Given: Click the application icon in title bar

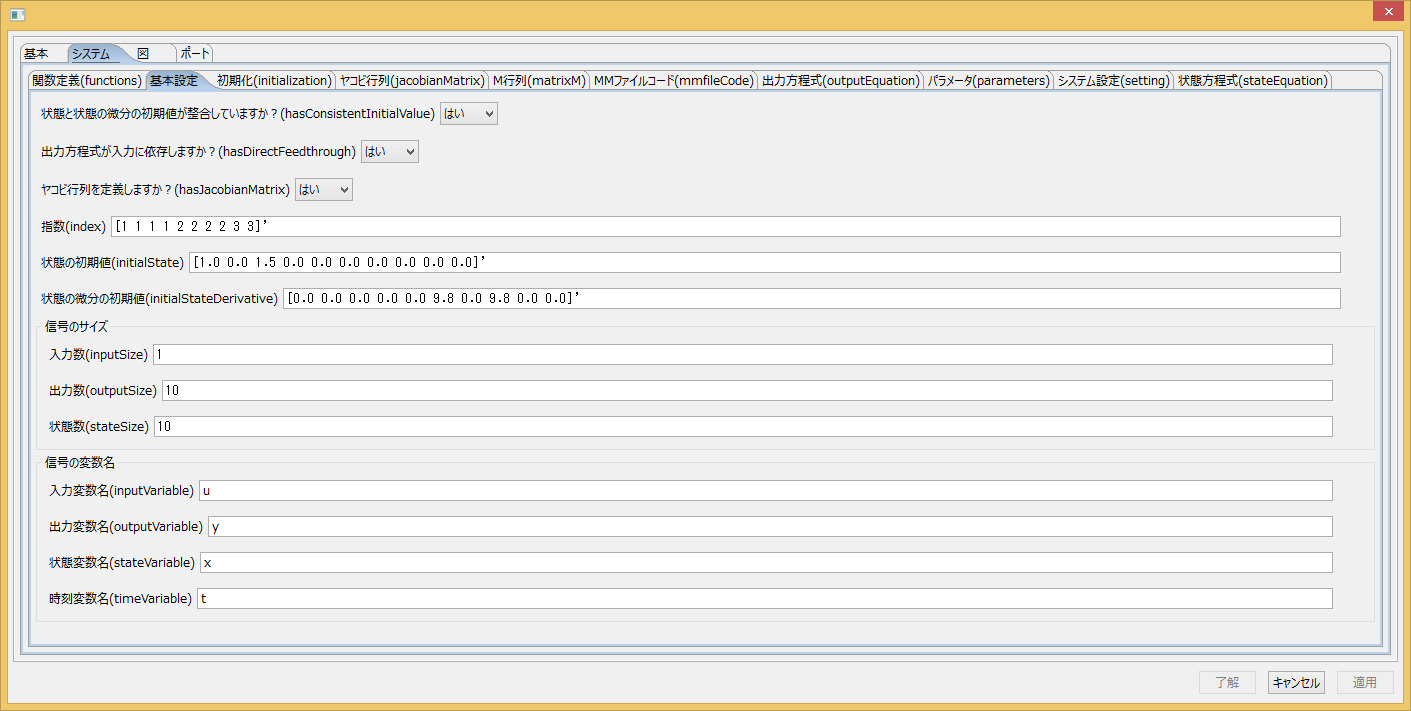Looking at the screenshot, I should pyautogui.click(x=17, y=13).
